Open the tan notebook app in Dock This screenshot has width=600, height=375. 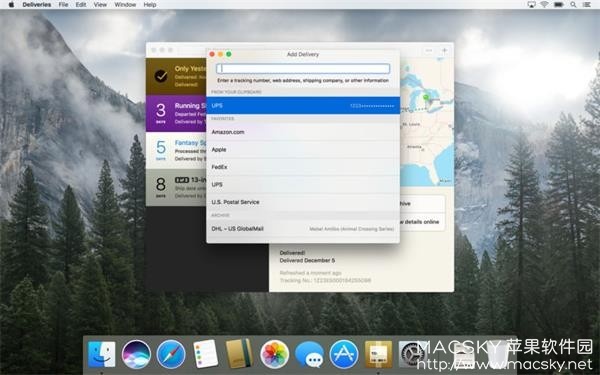click(x=240, y=354)
